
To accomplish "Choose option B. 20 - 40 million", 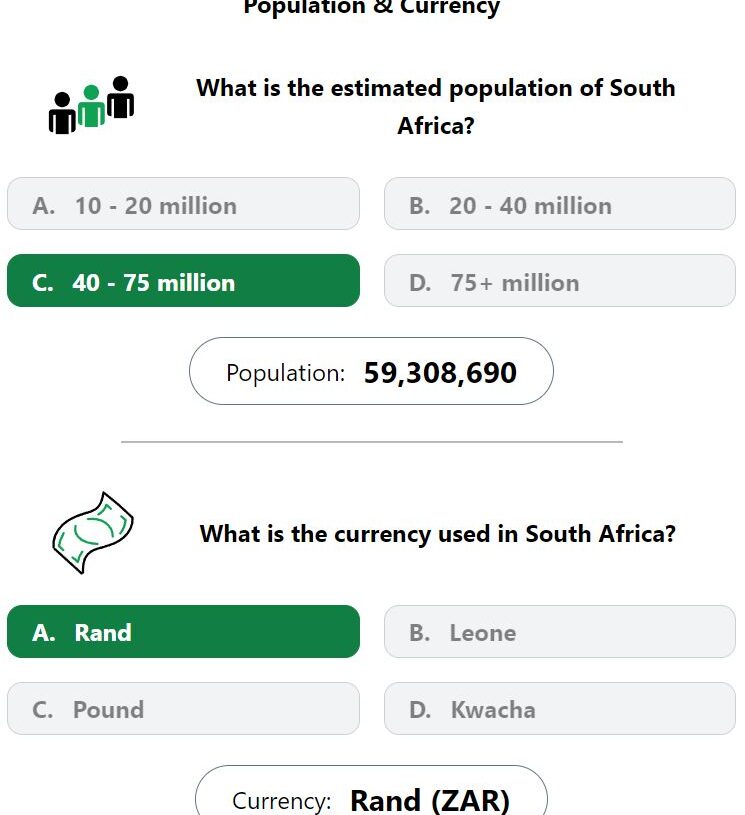I will (560, 204).
